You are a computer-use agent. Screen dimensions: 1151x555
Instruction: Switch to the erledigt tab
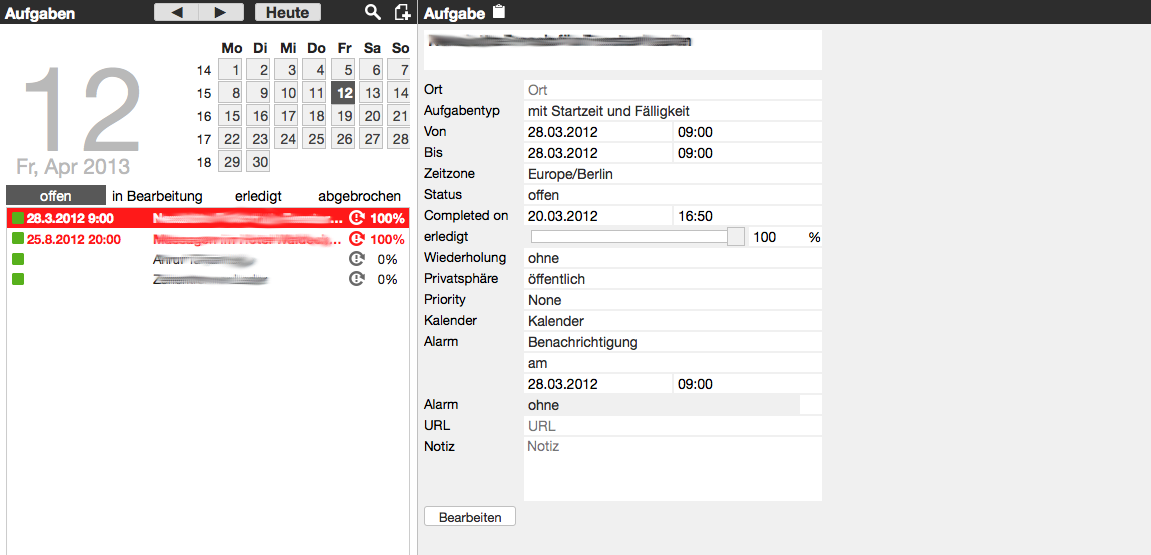(x=259, y=196)
